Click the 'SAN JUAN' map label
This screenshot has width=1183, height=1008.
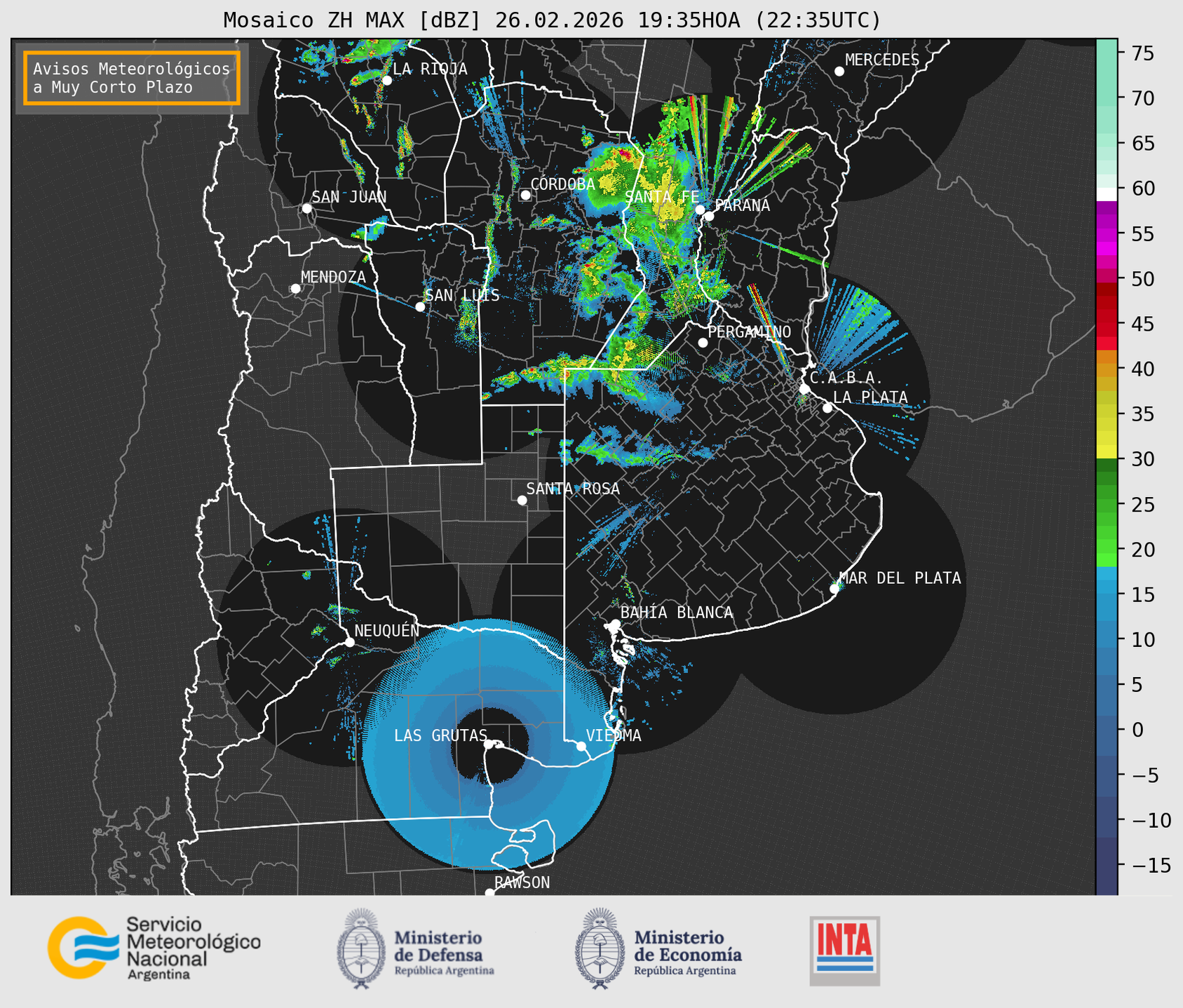pyautogui.click(x=349, y=197)
